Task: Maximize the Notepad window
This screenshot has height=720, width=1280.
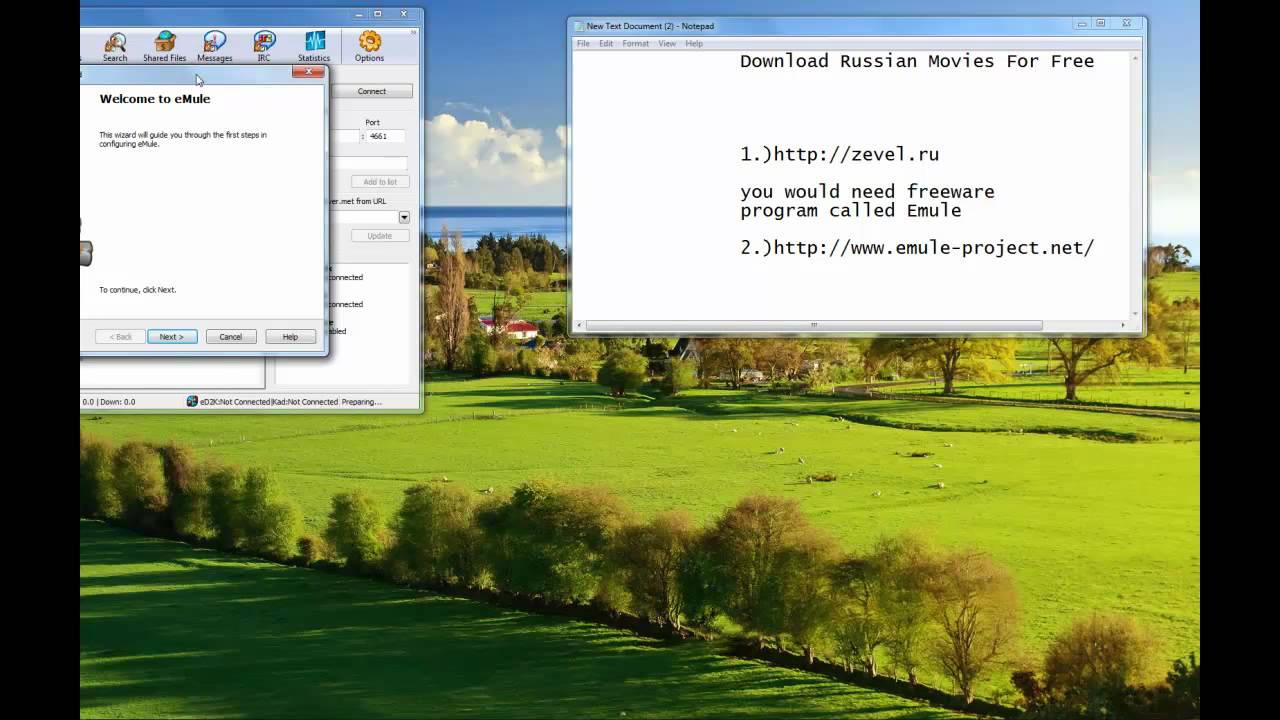Action: click(1101, 23)
